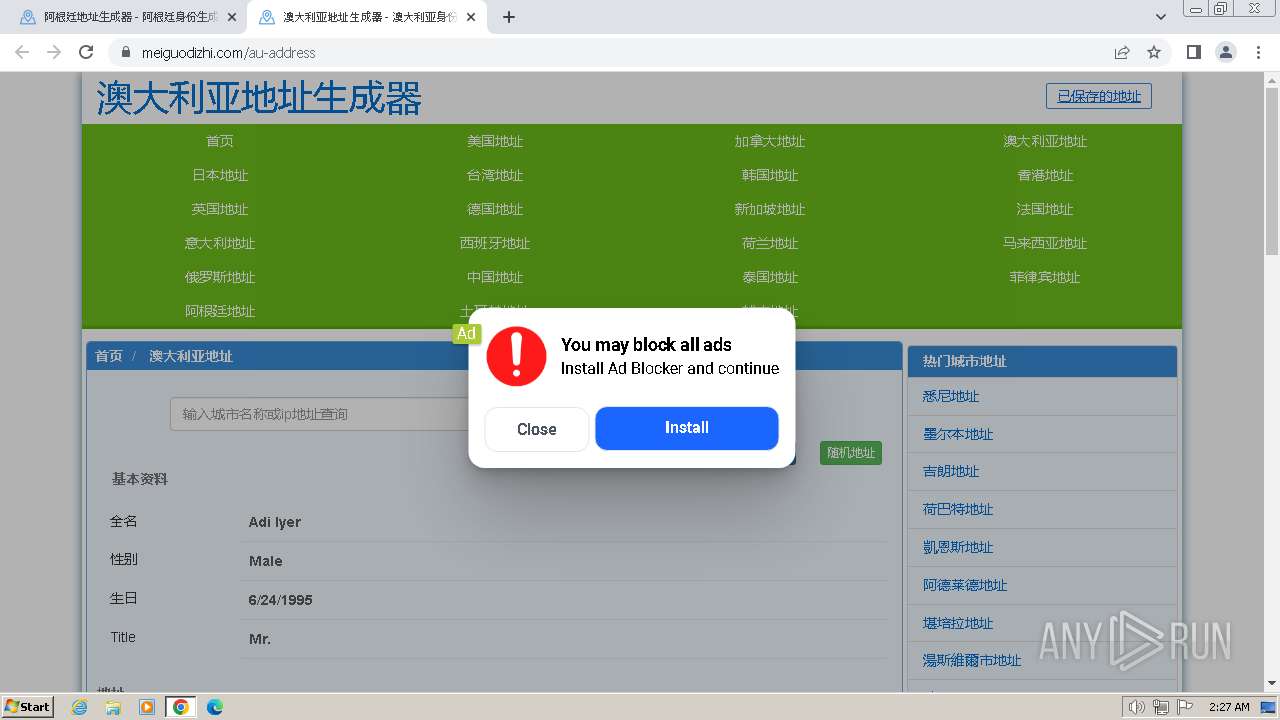The width and height of the screenshot is (1280, 720).
Task: Open Chrome three-dot menu
Action: point(1258,52)
